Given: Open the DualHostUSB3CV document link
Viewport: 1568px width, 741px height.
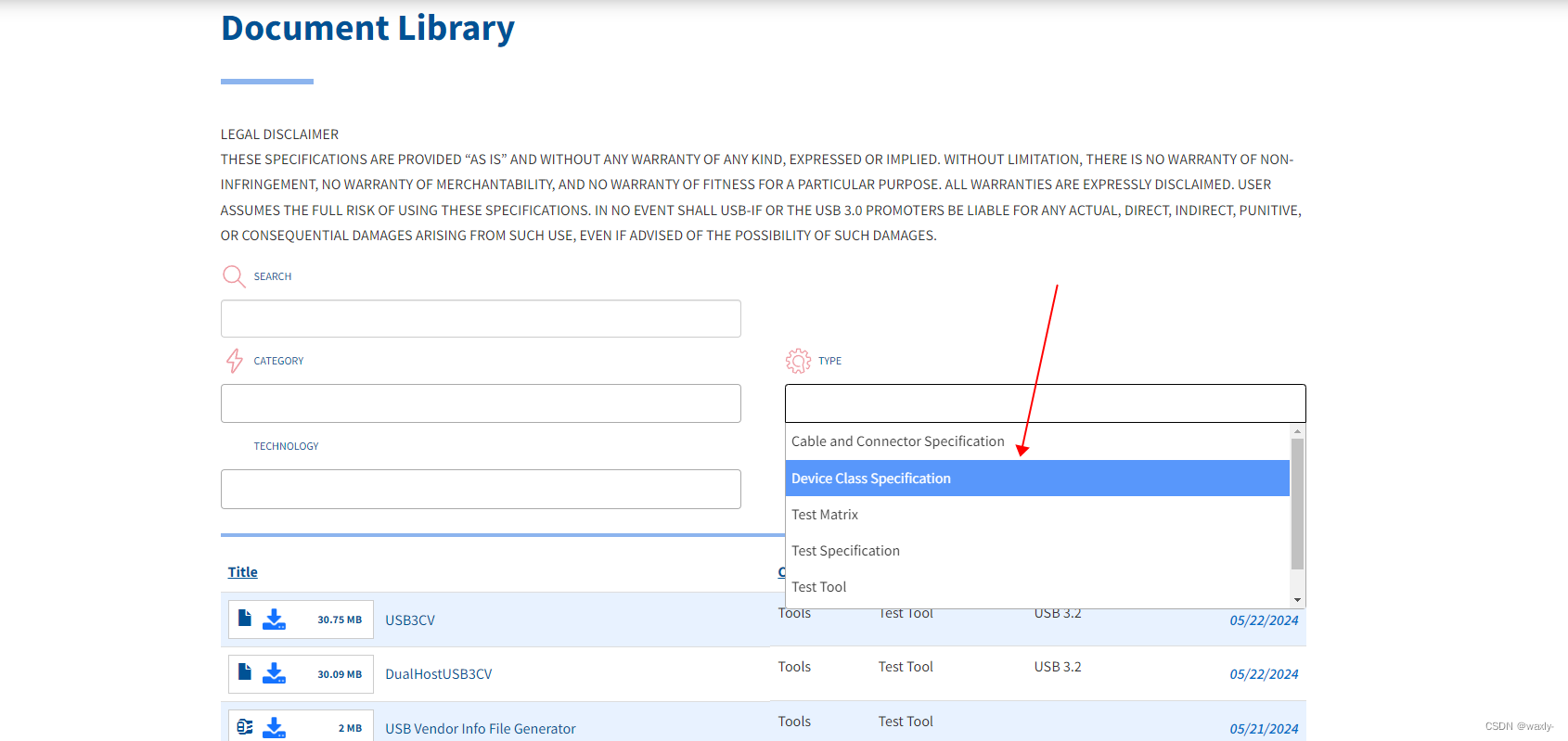Looking at the screenshot, I should click(x=439, y=674).
